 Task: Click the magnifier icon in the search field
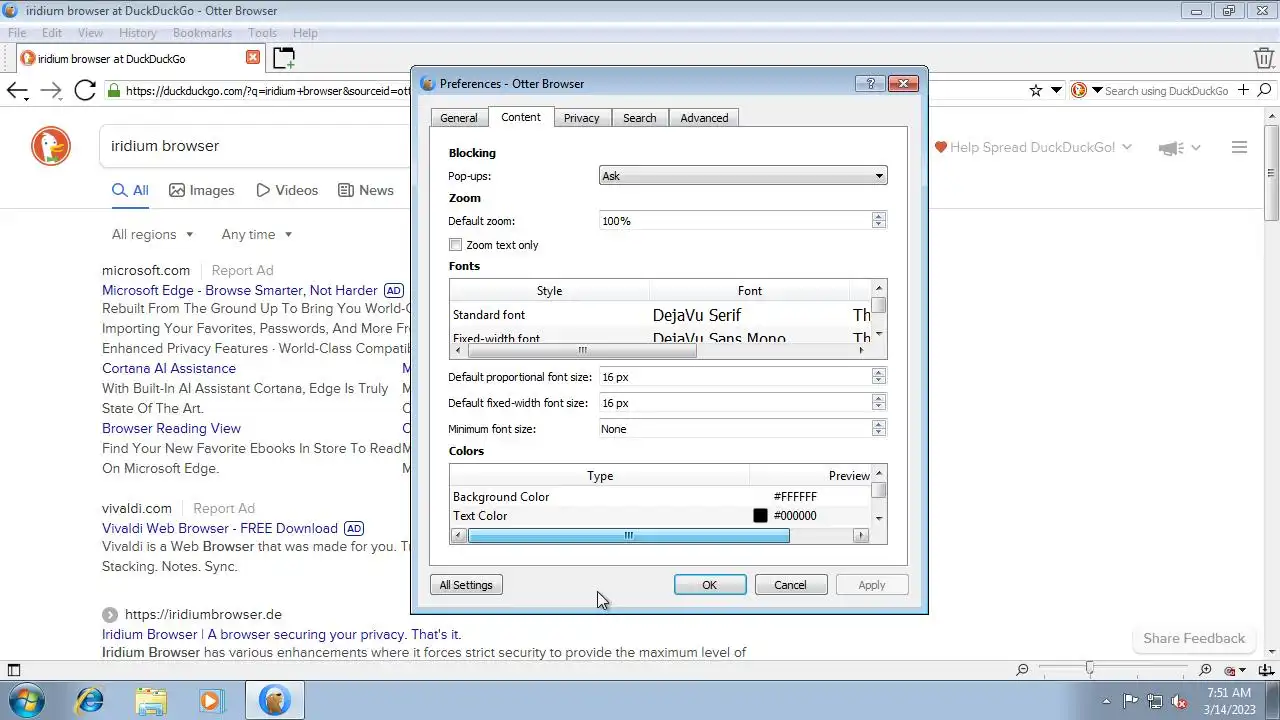(1265, 91)
